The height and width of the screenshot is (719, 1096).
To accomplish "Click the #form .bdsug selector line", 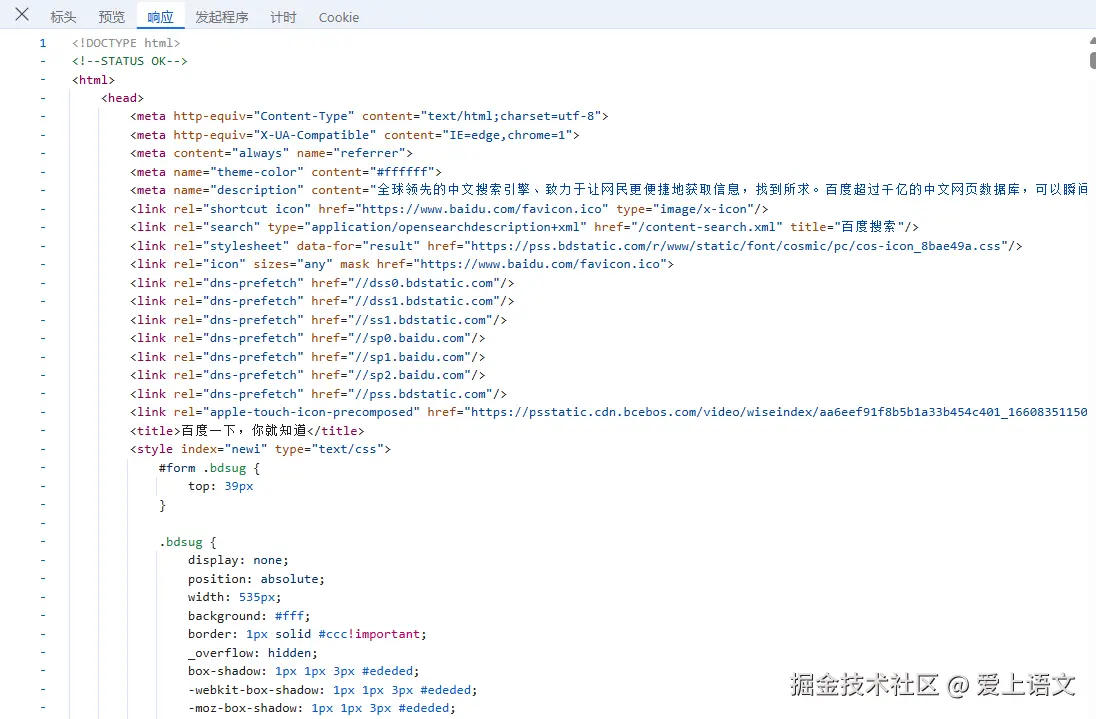I will [x=210, y=468].
